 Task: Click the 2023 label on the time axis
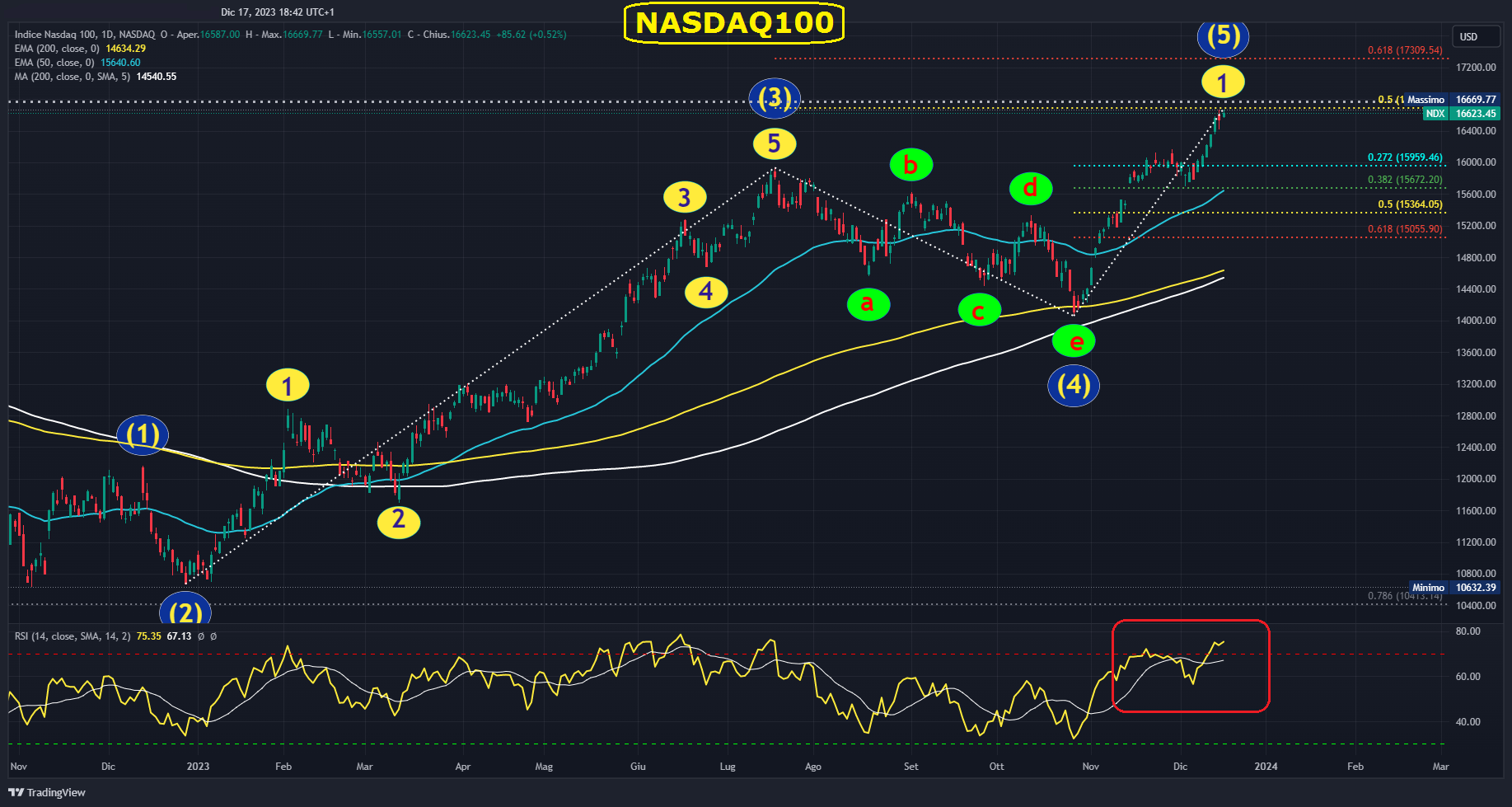click(198, 767)
